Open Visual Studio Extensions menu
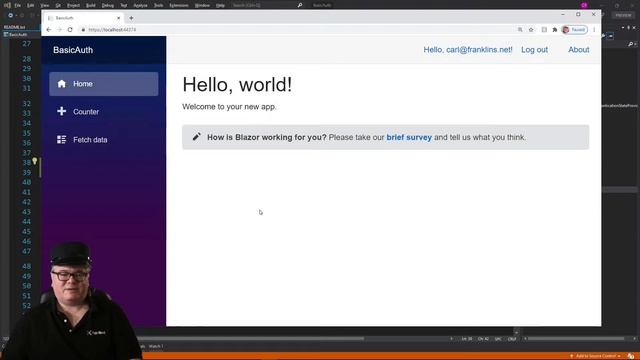The image size is (640, 360). 179,5
